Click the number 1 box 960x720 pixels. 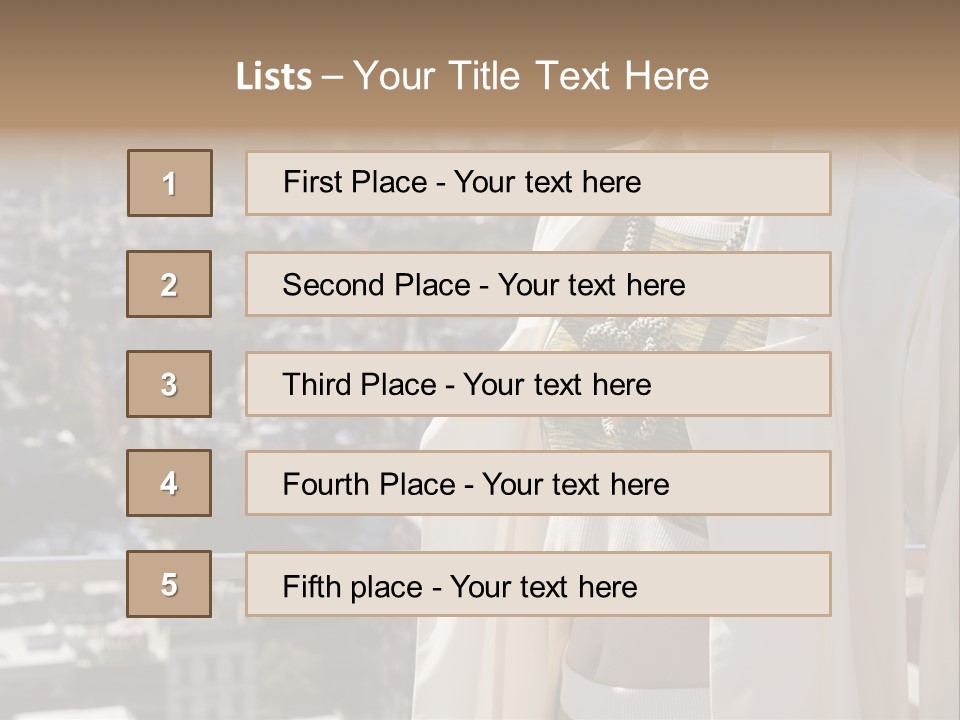(x=170, y=183)
